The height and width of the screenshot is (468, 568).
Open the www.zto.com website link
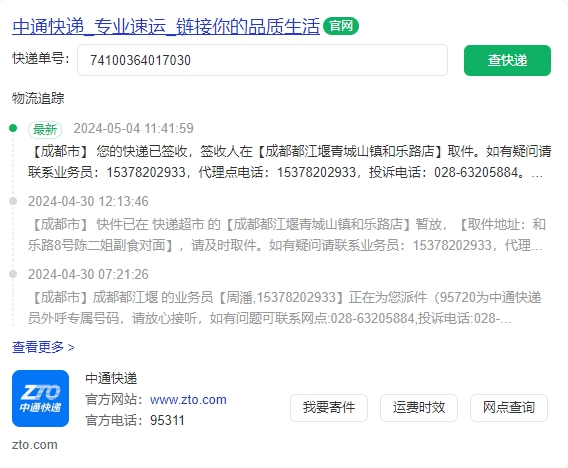point(188,400)
